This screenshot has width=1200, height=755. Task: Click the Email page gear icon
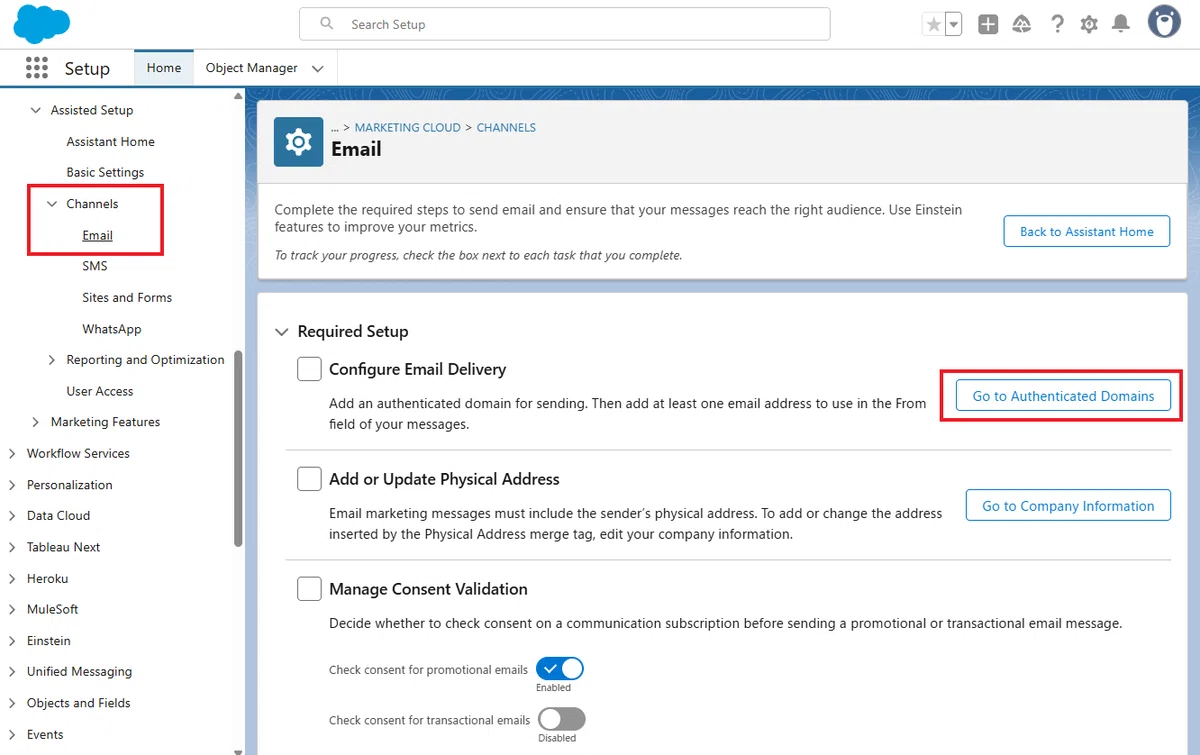coord(298,142)
